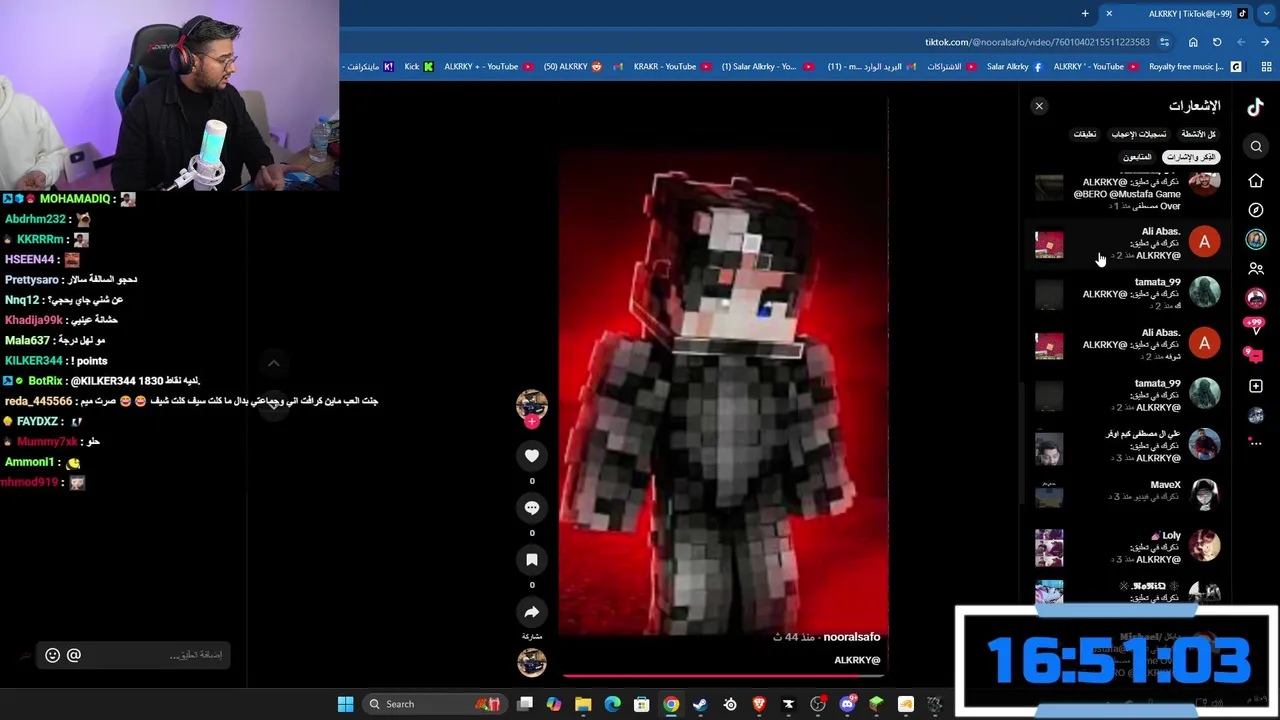This screenshot has width=1280, height=720.
Task: Open the Explore compass icon
Action: click(x=1256, y=210)
